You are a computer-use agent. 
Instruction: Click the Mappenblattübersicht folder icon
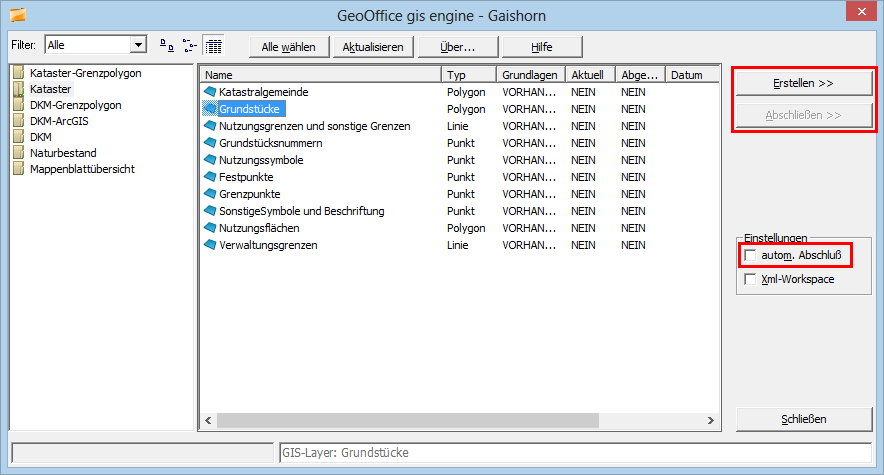[x=19, y=168]
